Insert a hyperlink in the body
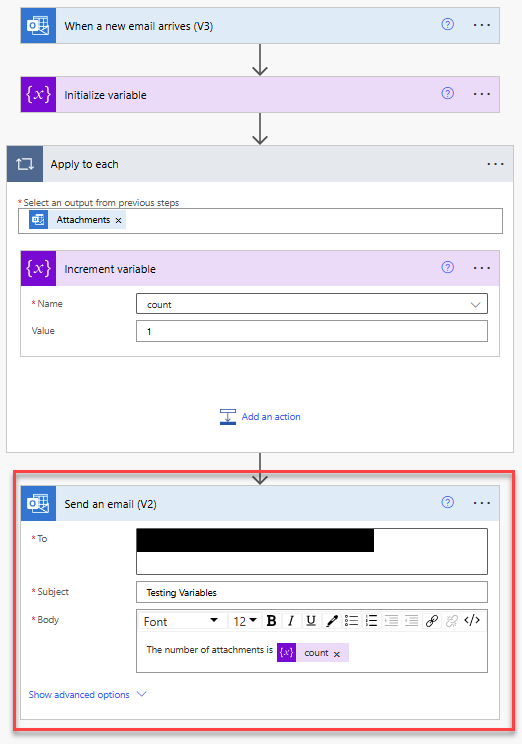The height and width of the screenshot is (744, 522). (x=431, y=621)
